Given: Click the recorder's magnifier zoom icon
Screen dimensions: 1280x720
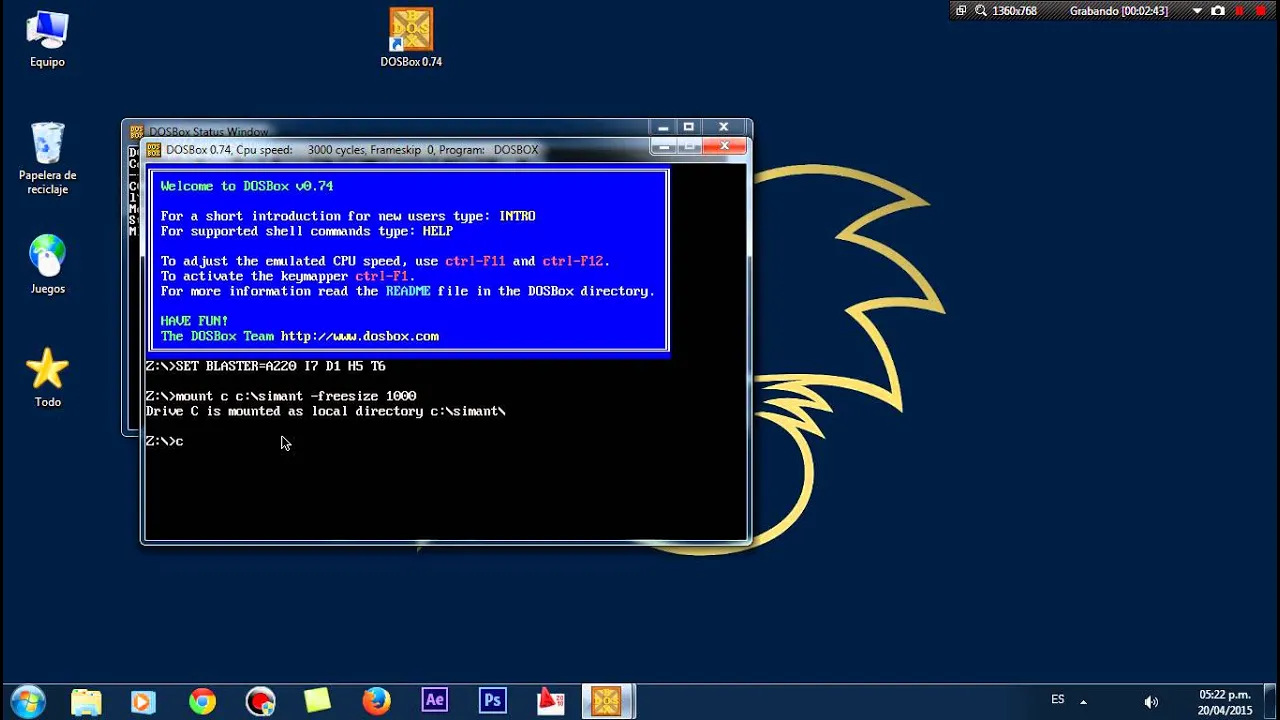Looking at the screenshot, I should pos(981,11).
